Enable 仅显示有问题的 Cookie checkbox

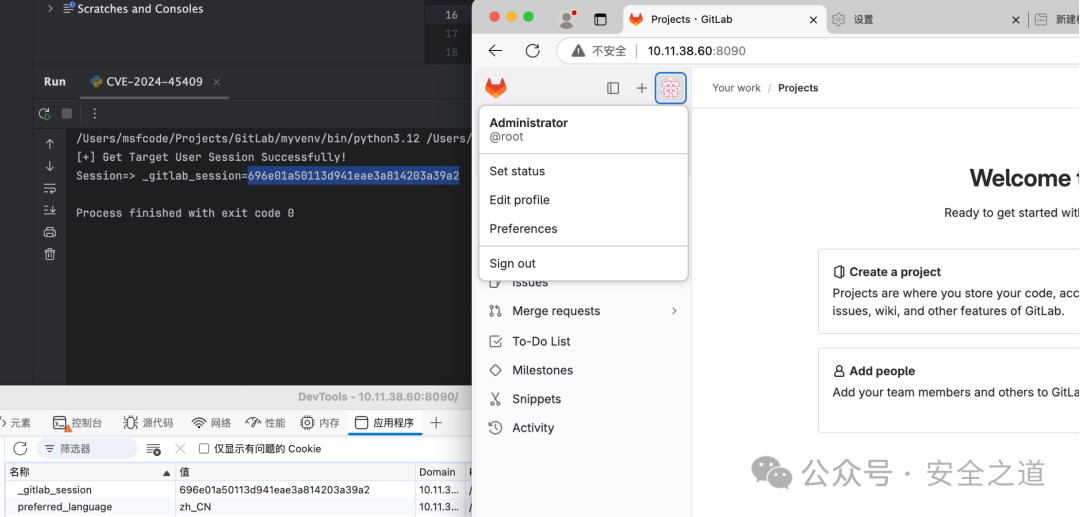(x=204, y=449)
